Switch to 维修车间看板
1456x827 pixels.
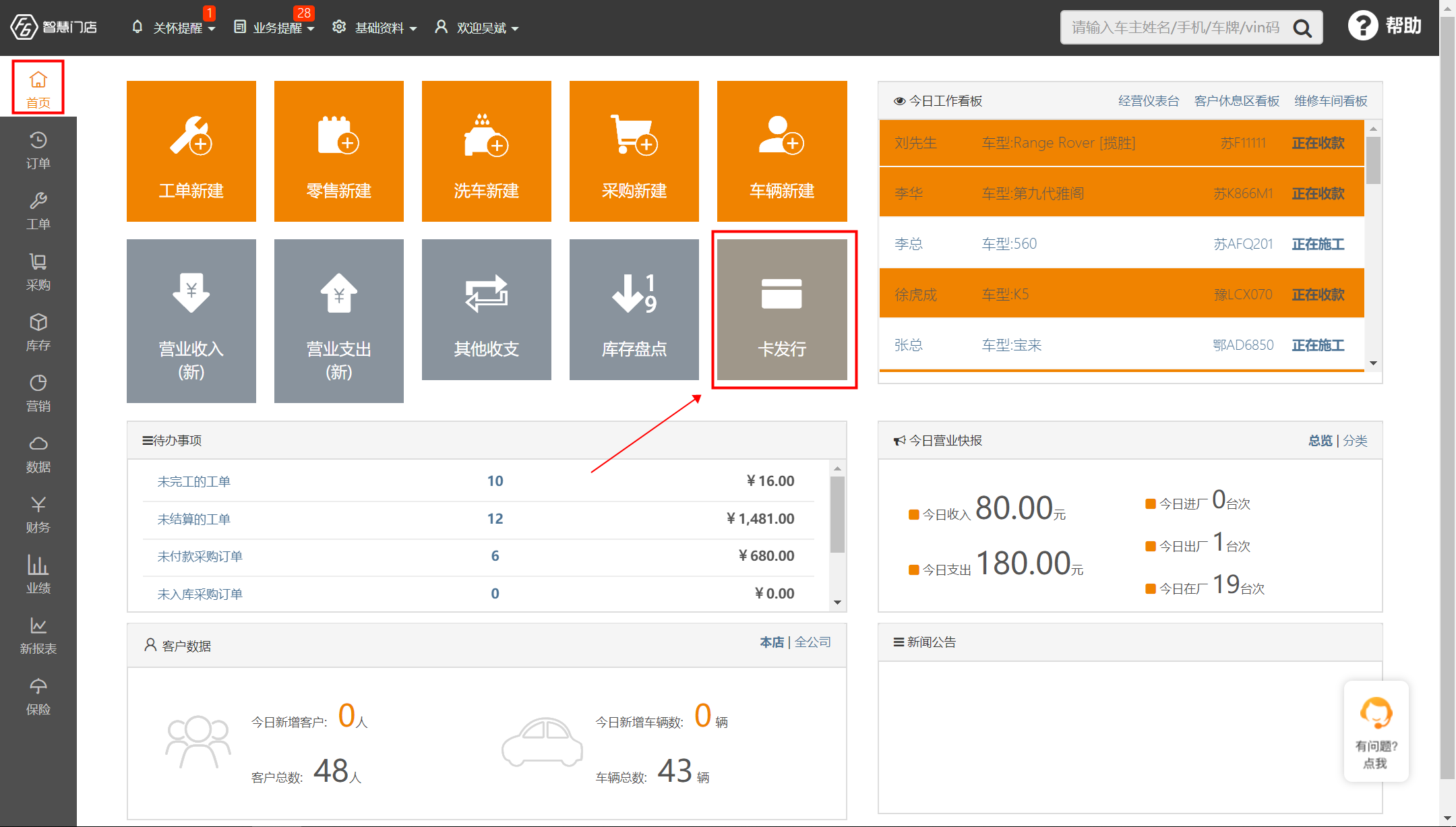(1331, 101)
